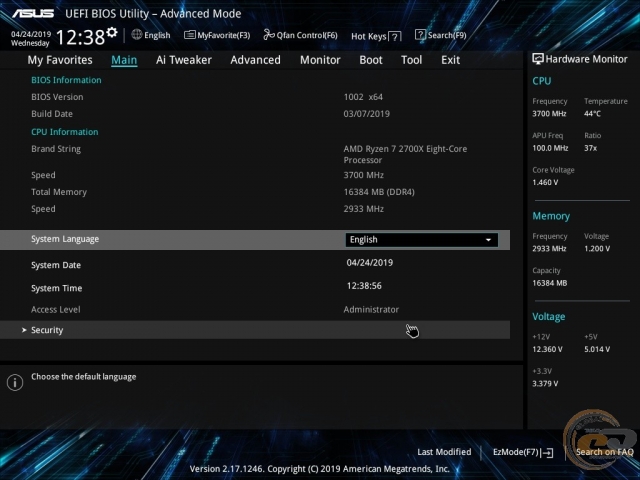
Task: Select the Main tab
Action: click(124, 60)
